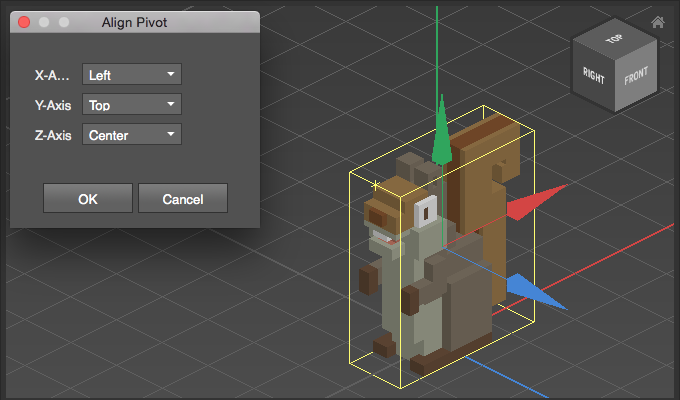Expand the Z-Axis dropdown showing Center

click(x=132, y=134)
